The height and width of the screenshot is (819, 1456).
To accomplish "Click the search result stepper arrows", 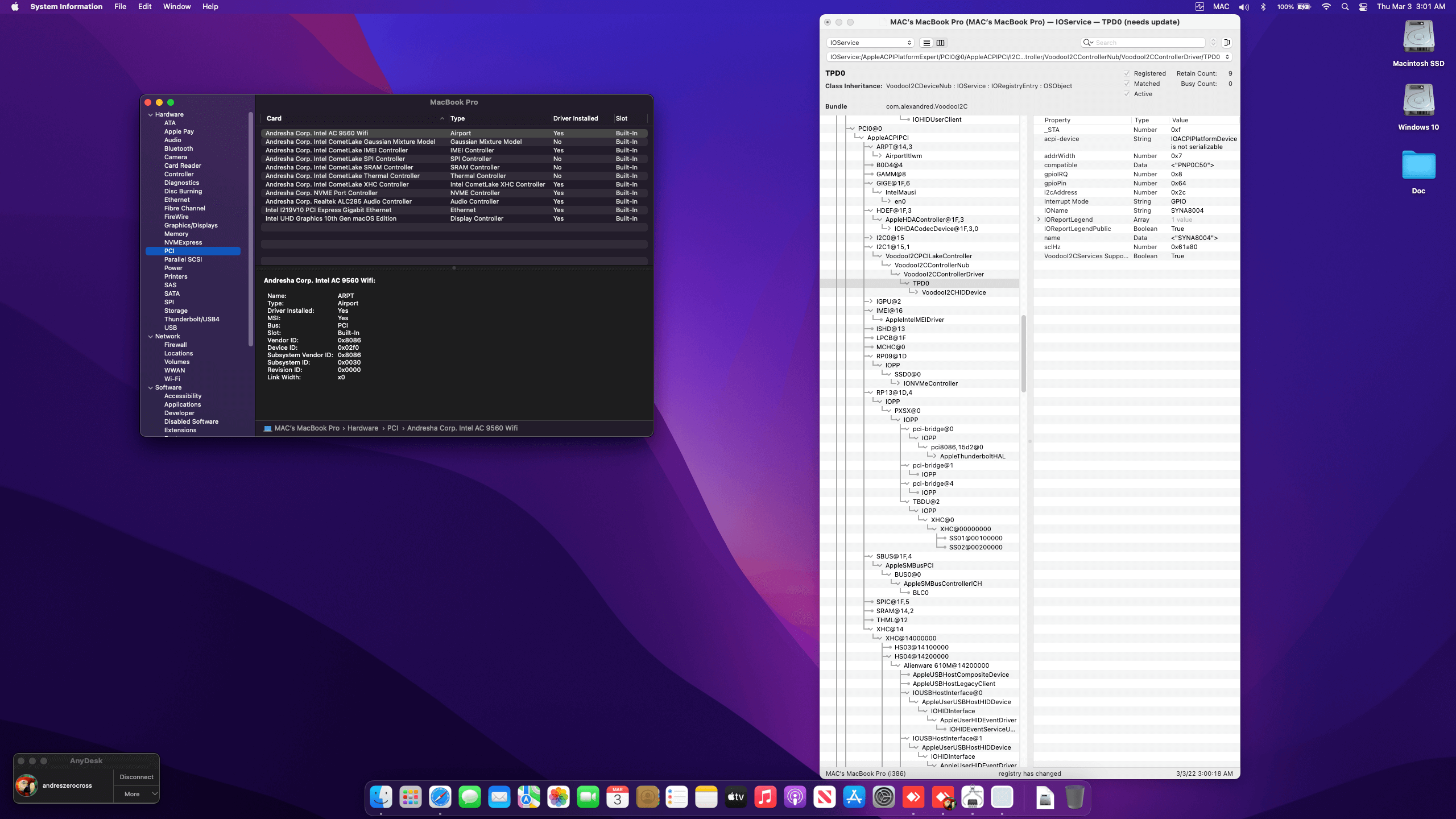I will [x=1213, y=43].
